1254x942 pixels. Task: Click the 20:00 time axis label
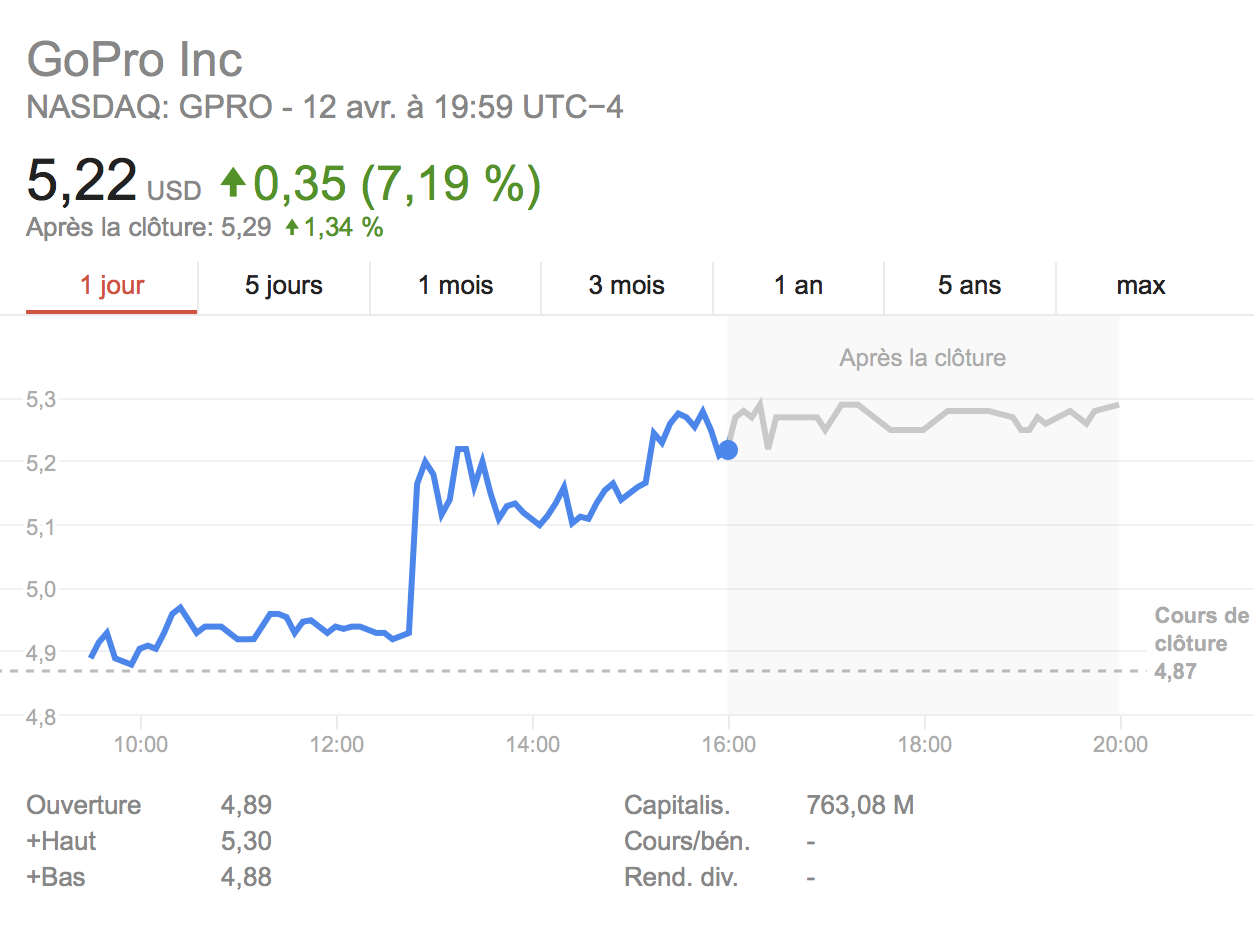tap(1120, 745)
